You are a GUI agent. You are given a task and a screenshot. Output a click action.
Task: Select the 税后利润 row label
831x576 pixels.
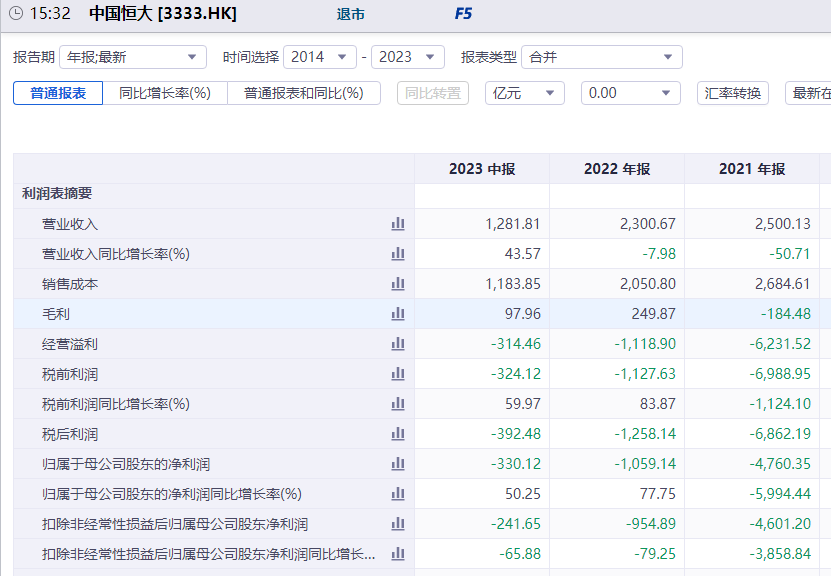pos(70,435)
